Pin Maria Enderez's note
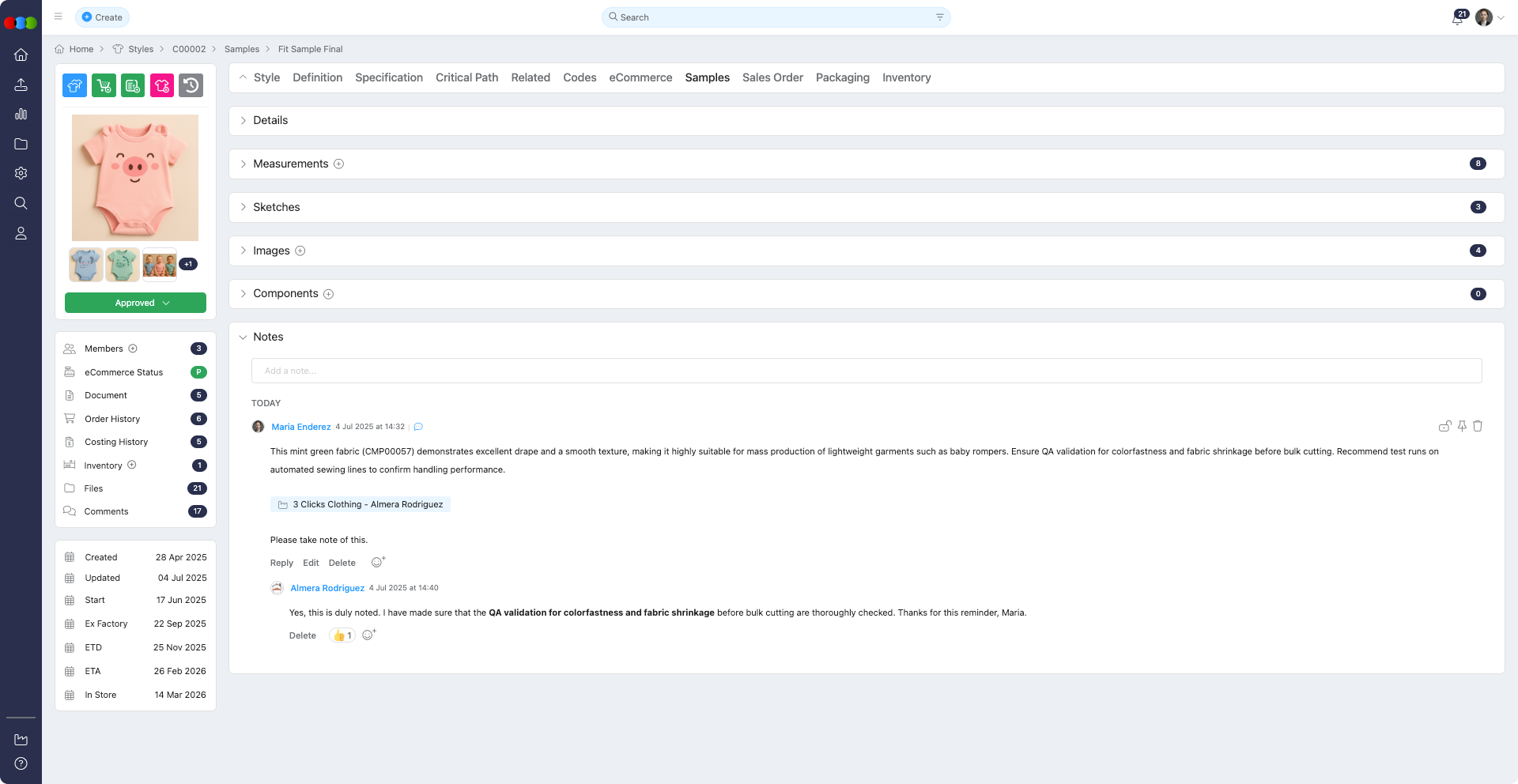Viewport: 1518px width, 784px height. click(x=1462, y=426)
